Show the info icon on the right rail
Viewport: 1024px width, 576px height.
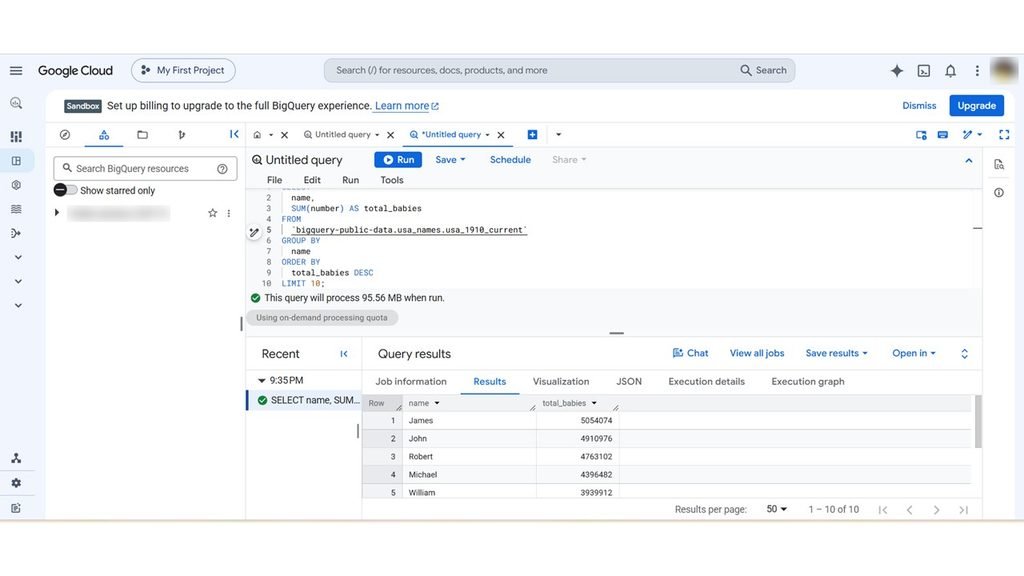pos(999,193)
